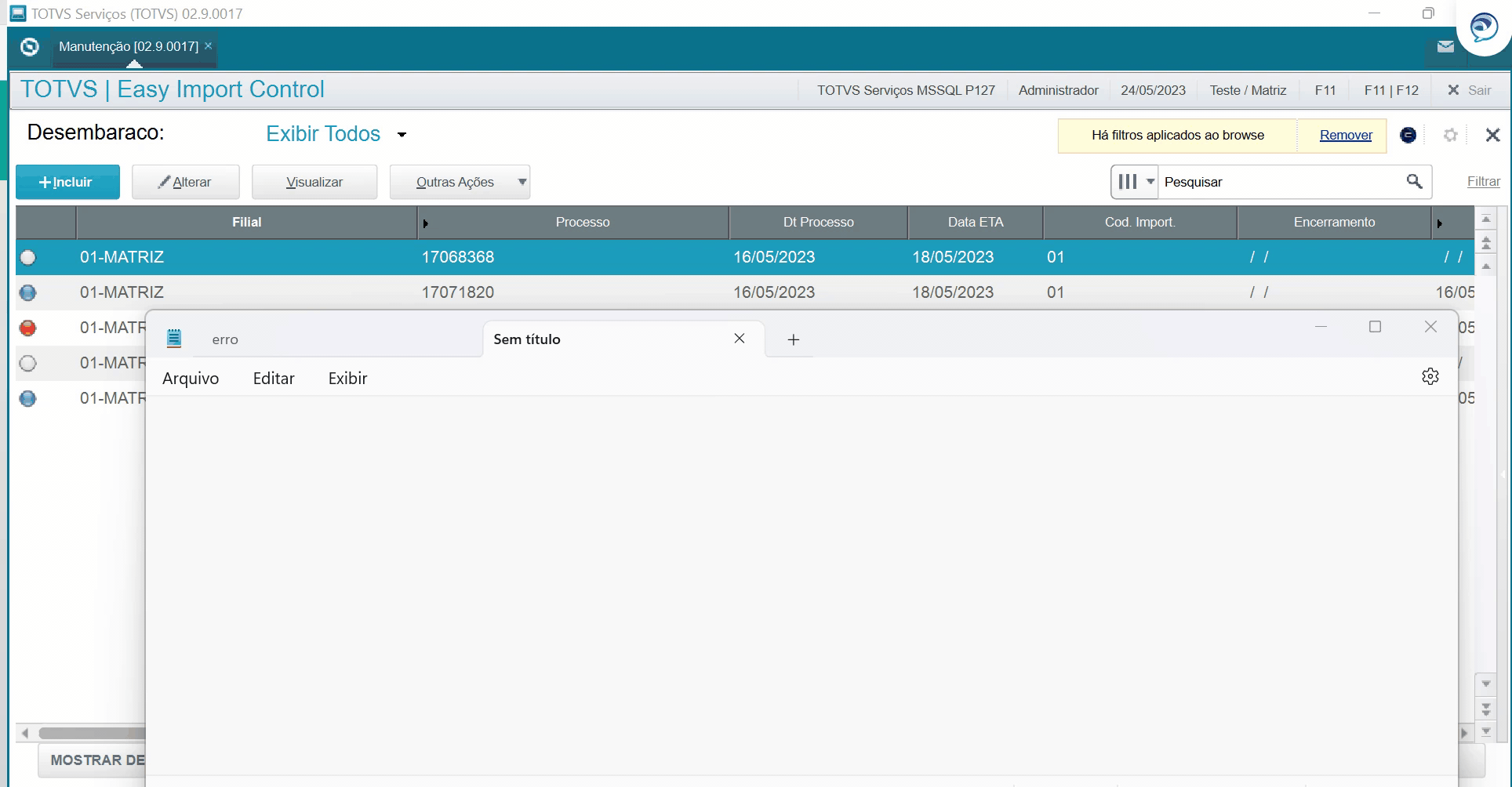Open the Outras Ações dropdown arrow

[x=522, y=182]
